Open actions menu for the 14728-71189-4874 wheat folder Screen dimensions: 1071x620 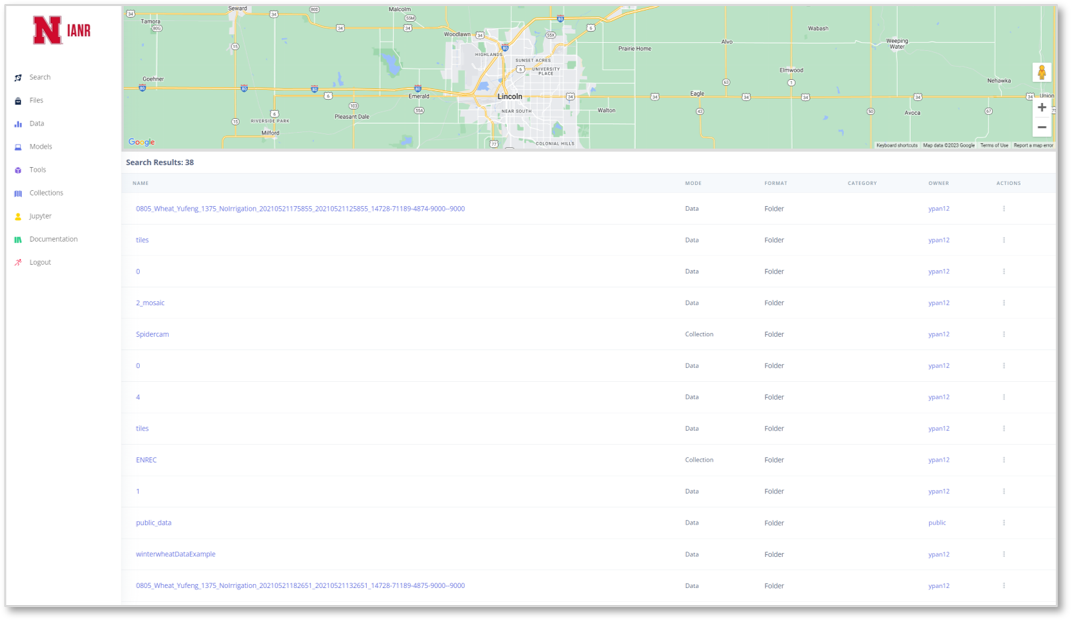tap(1003, 209)
